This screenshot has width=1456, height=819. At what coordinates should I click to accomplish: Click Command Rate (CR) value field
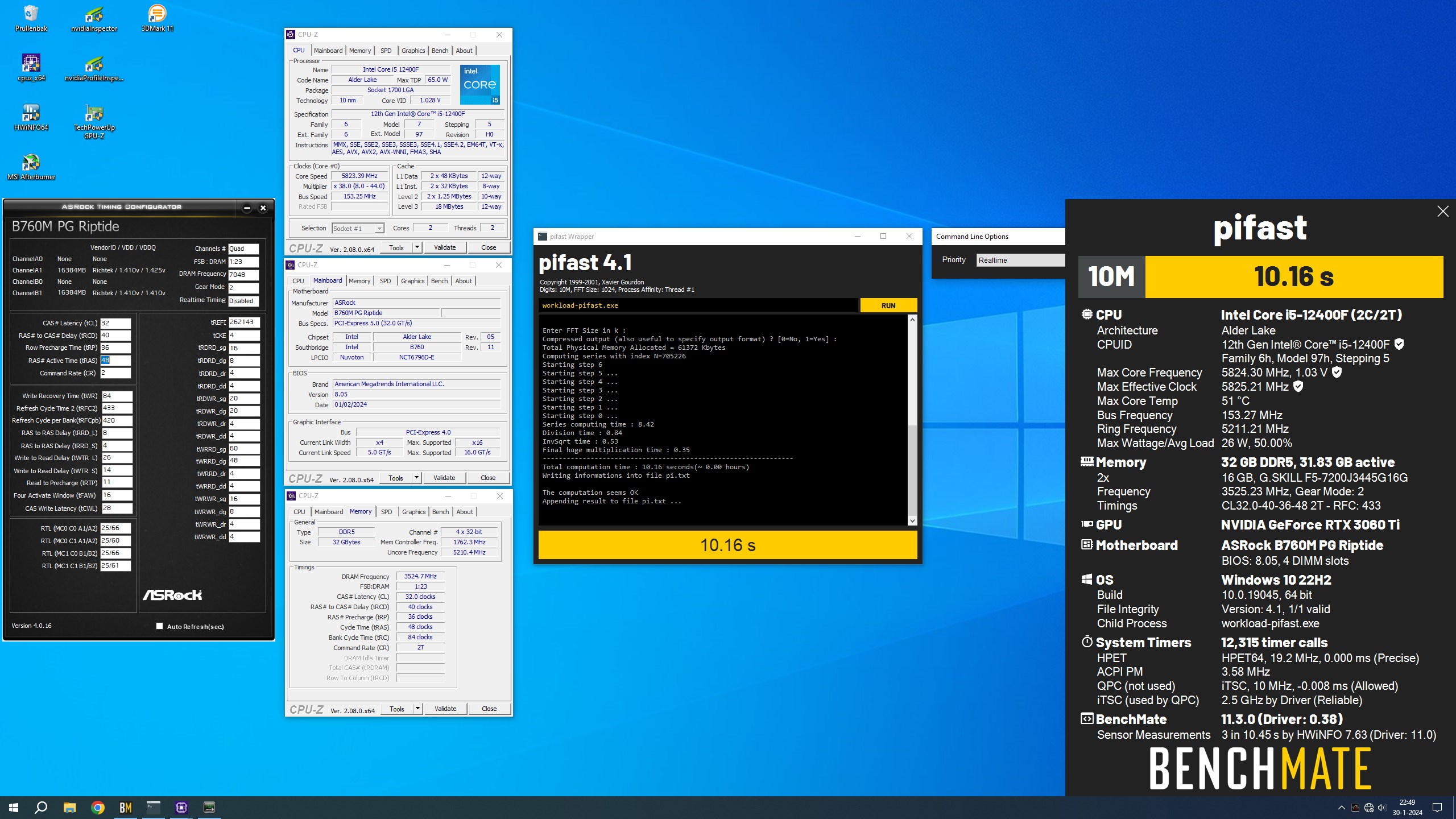coord(115,373)
